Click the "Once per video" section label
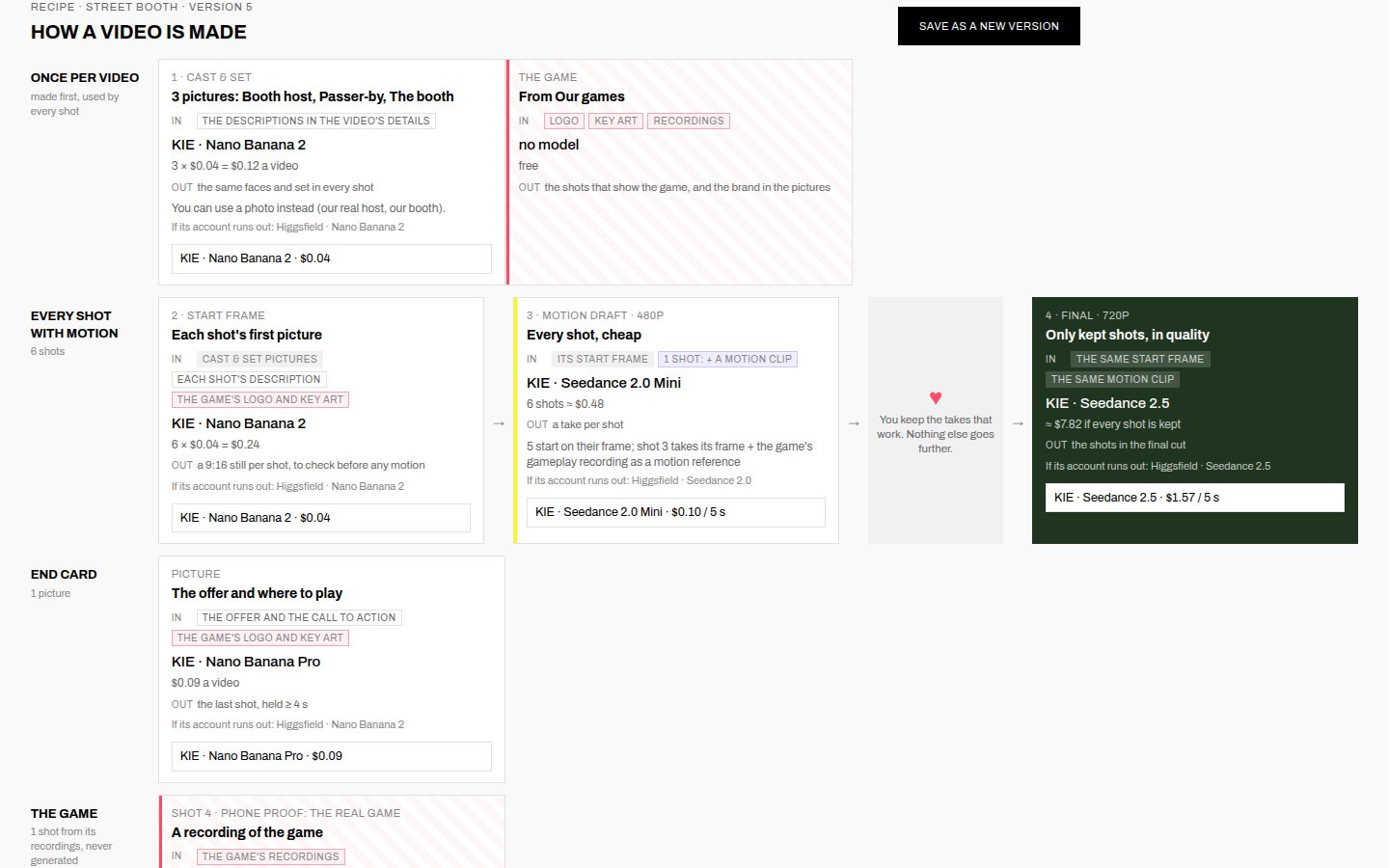Image resolution: width=1389 pixels, height=868 pixels. tap(85, 77)
